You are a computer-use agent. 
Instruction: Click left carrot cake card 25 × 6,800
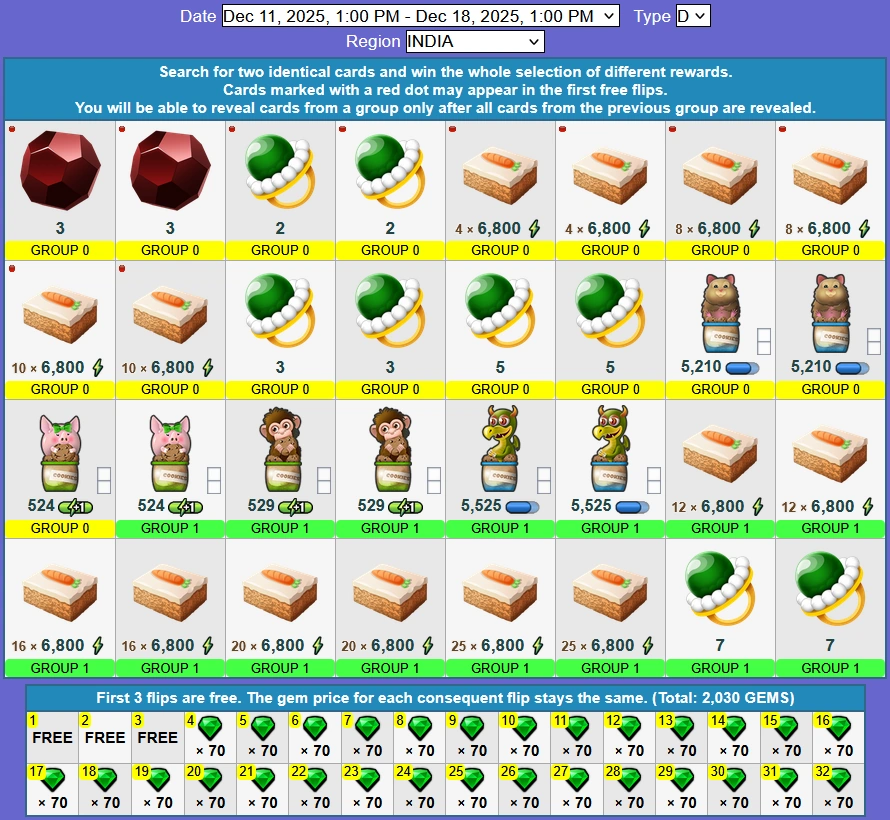click(x=500, y=608)
